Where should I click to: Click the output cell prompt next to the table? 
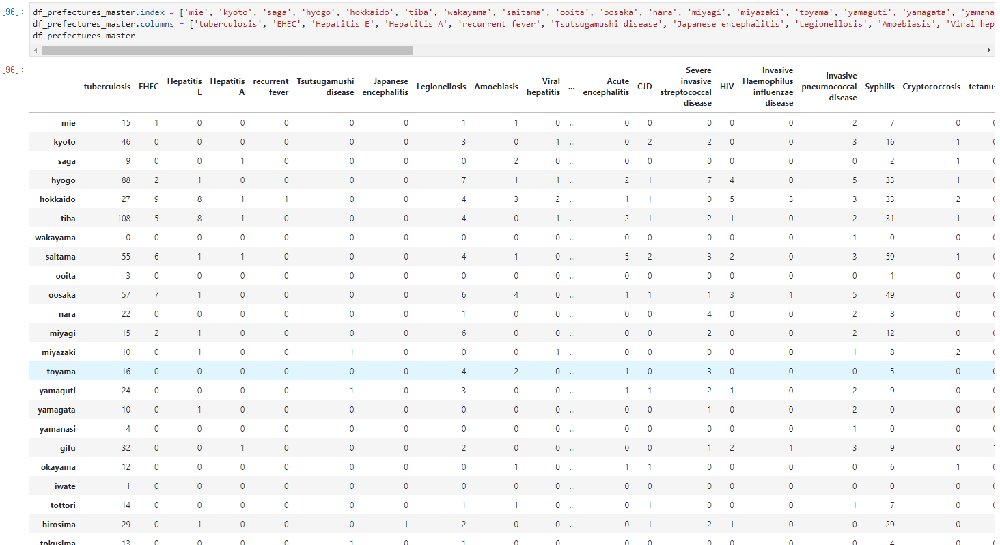pos(12,70)
